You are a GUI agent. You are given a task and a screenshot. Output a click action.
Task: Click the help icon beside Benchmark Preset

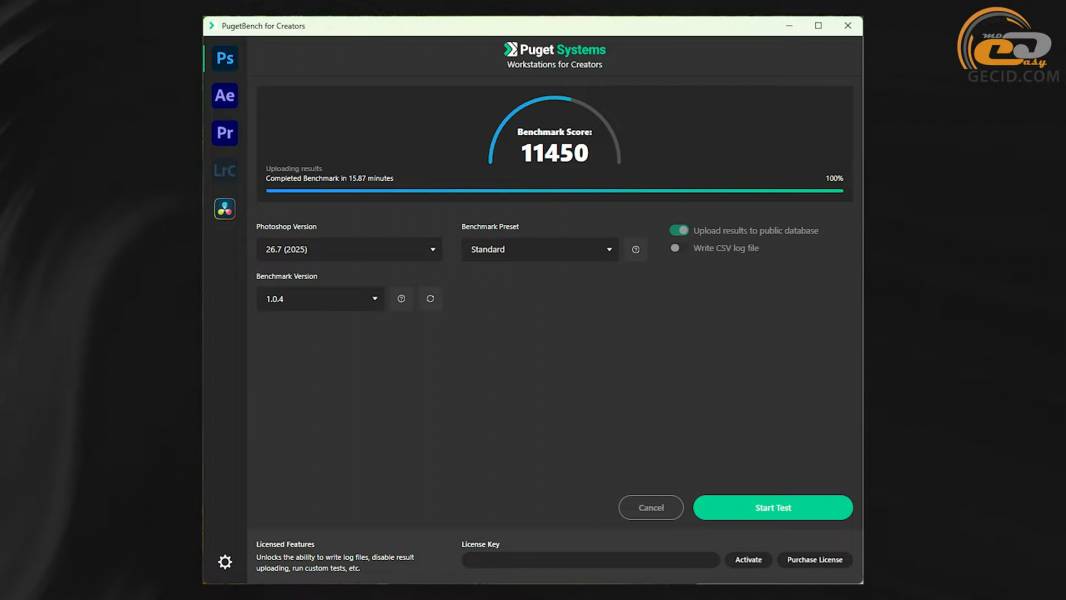pos(636,250)
